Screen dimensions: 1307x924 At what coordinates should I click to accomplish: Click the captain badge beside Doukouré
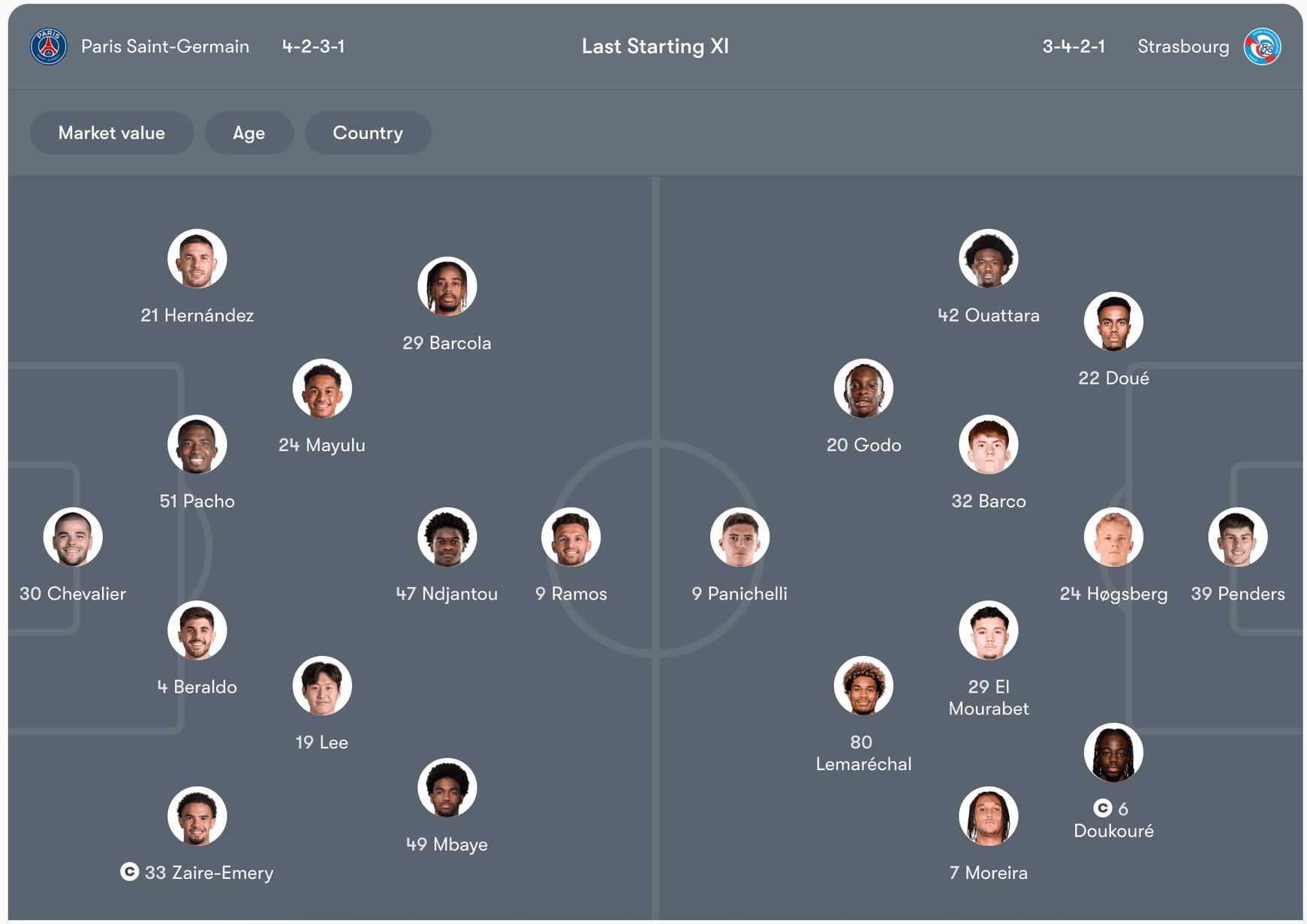coord(1102,808)
